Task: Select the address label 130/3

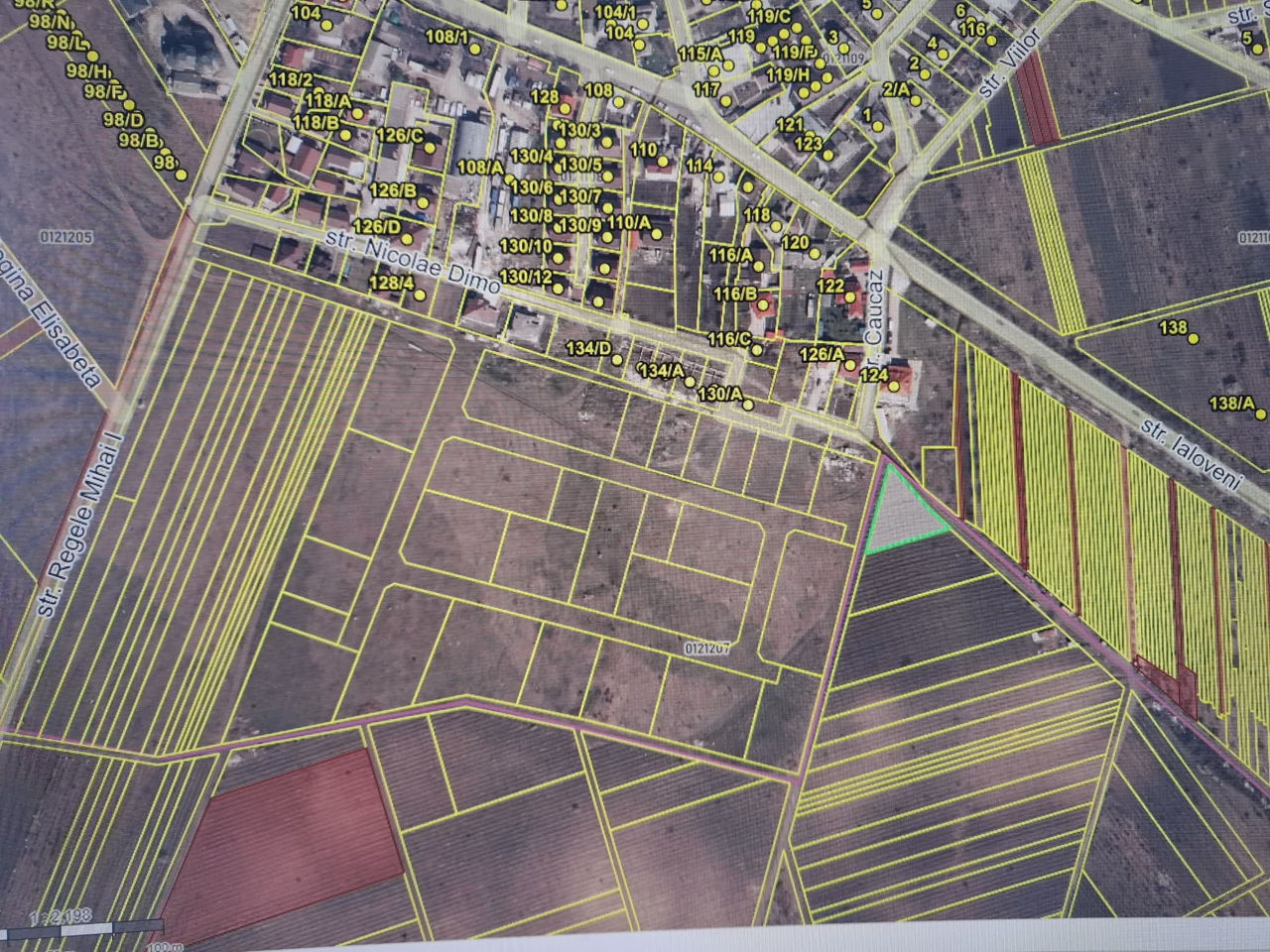Action: [580, 130]
